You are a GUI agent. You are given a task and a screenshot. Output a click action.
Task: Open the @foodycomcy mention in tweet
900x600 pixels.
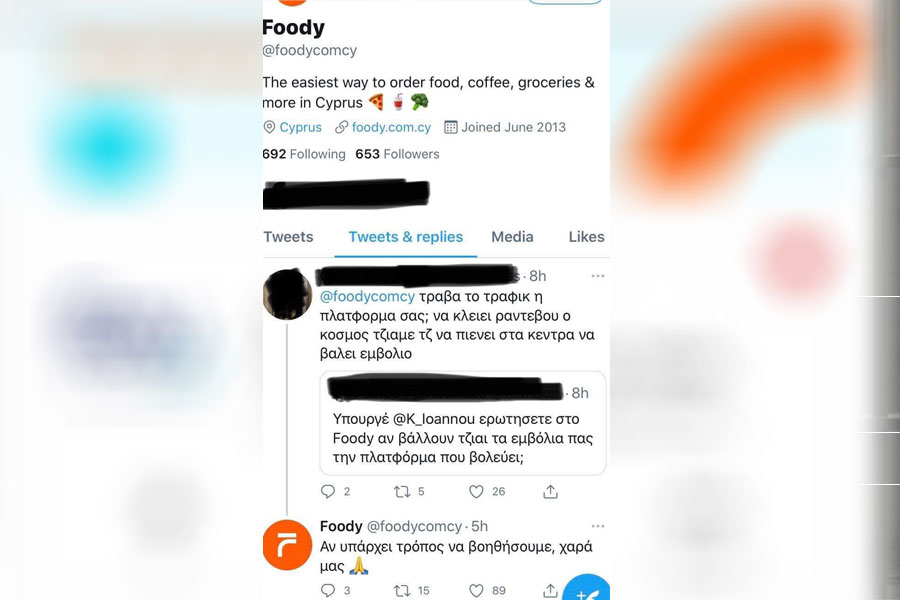coord(367,296)
